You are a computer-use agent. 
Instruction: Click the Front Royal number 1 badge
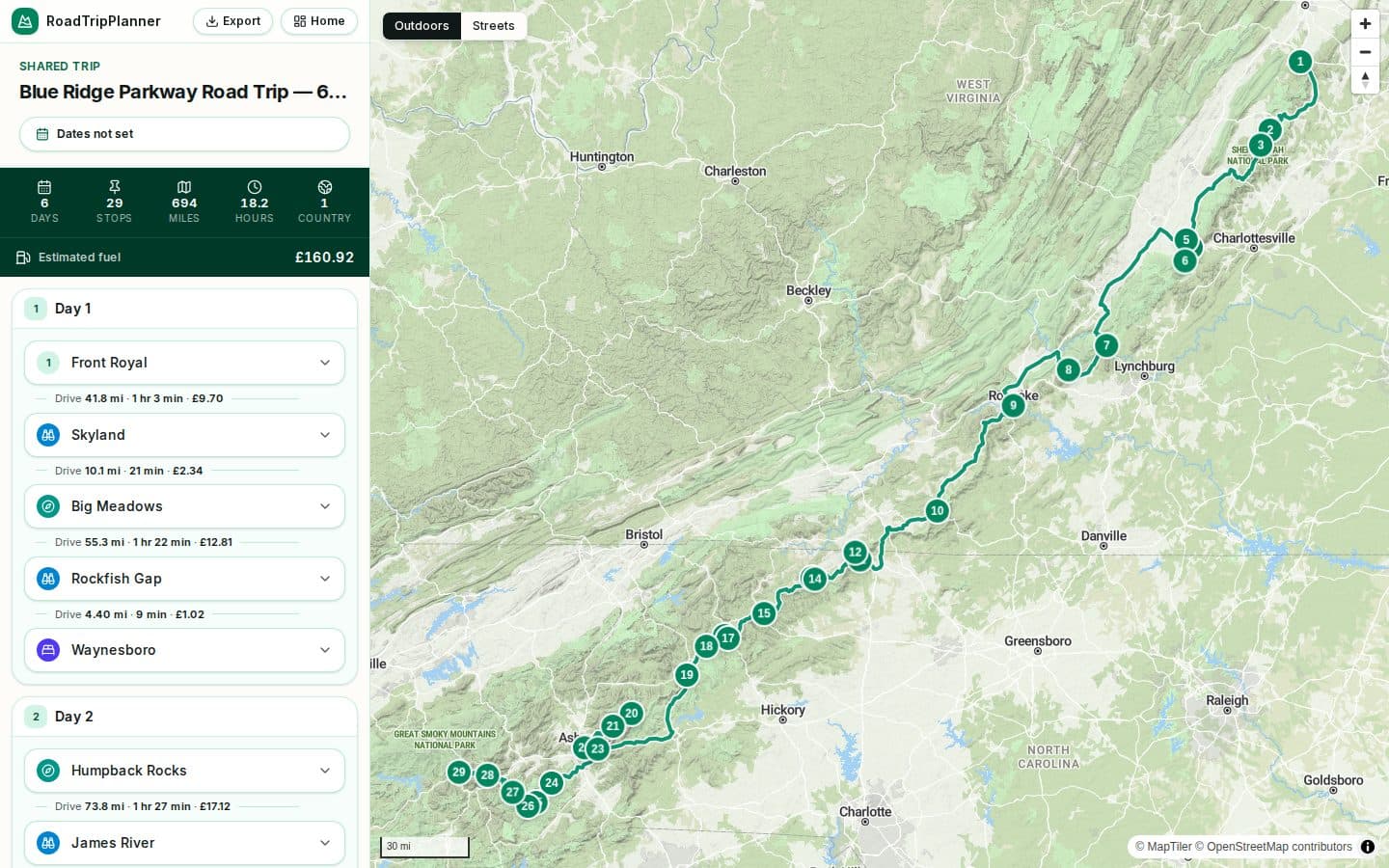pos(48,363)
